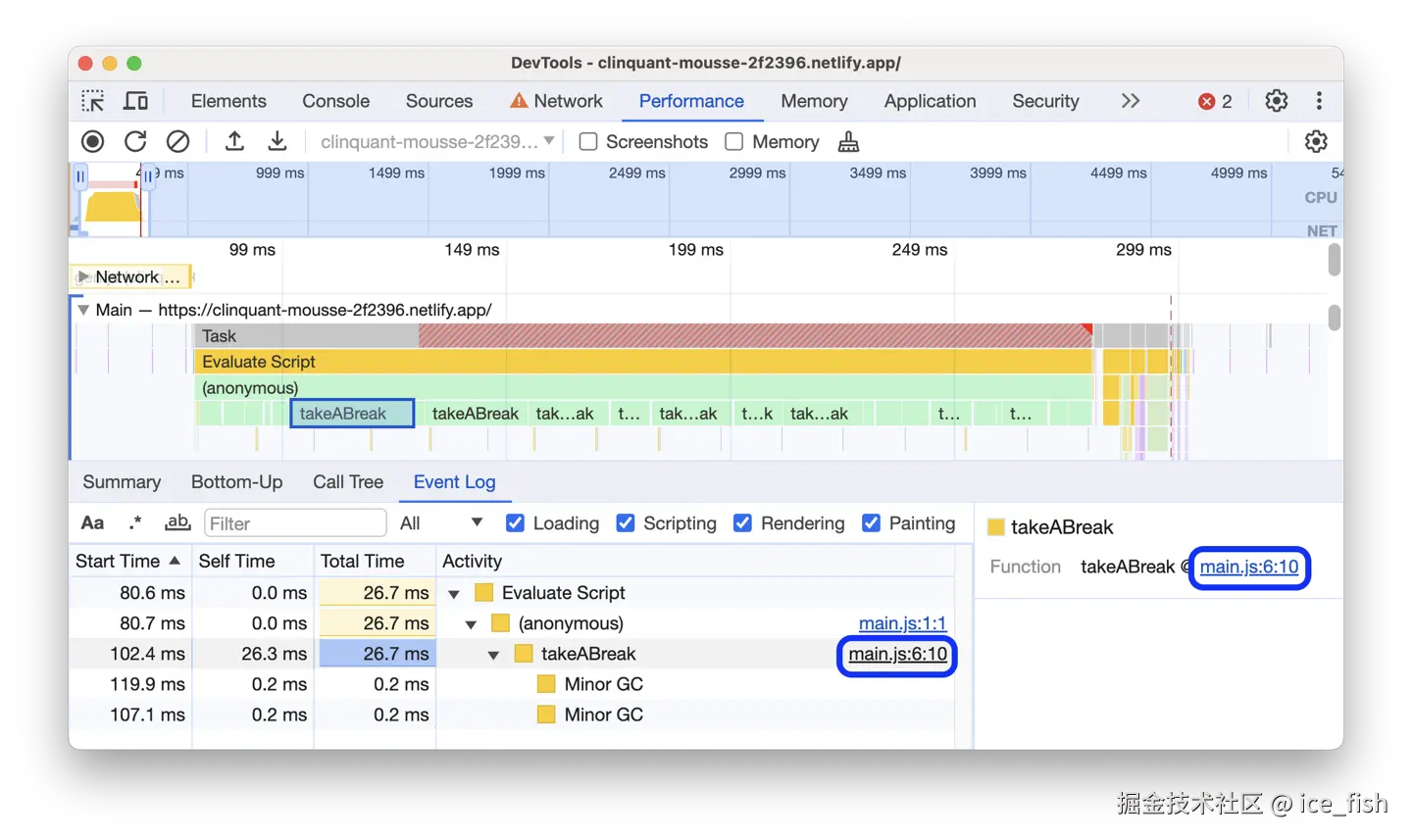The width and height of the screenshot is (1412, 840).
Task: Open main.js:6:10 link in takeABreak row
Action: coord(897,654)
